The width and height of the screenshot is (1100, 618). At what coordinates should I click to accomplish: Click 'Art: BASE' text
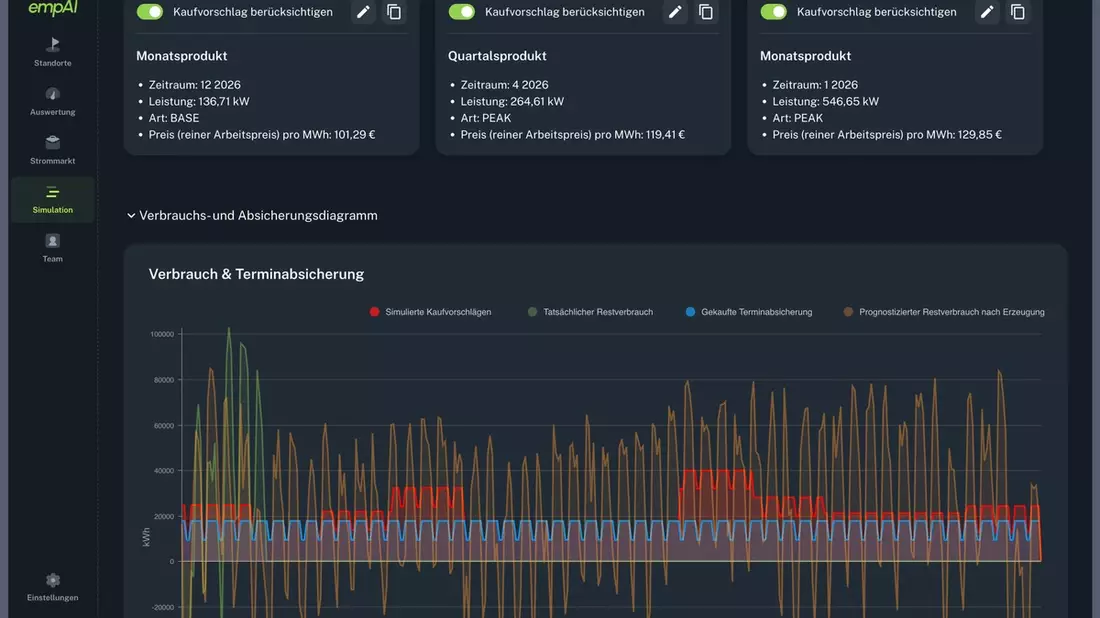tap(174, 118)
